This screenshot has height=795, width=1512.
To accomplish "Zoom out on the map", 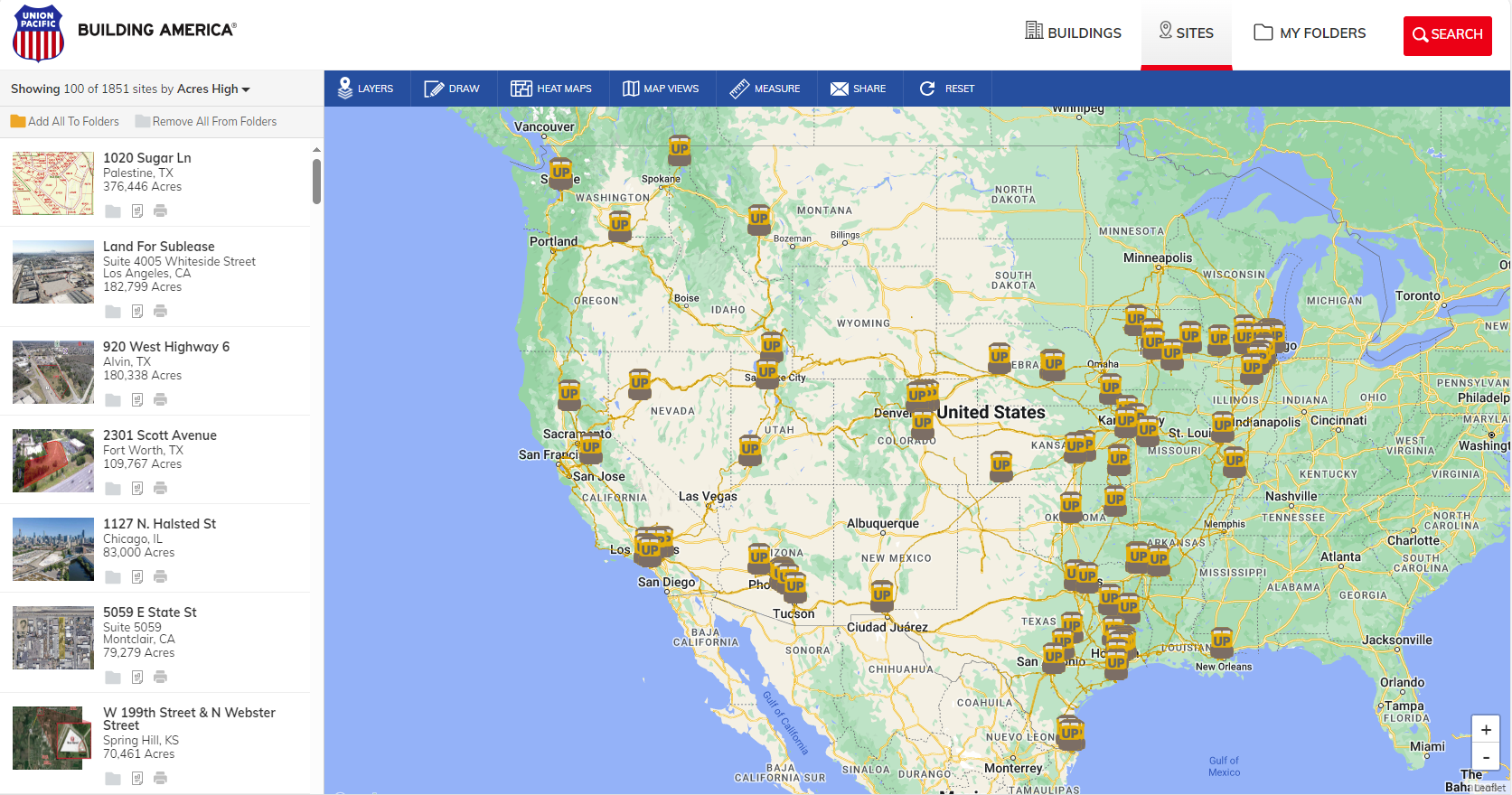I will [x=1486, y=757].
